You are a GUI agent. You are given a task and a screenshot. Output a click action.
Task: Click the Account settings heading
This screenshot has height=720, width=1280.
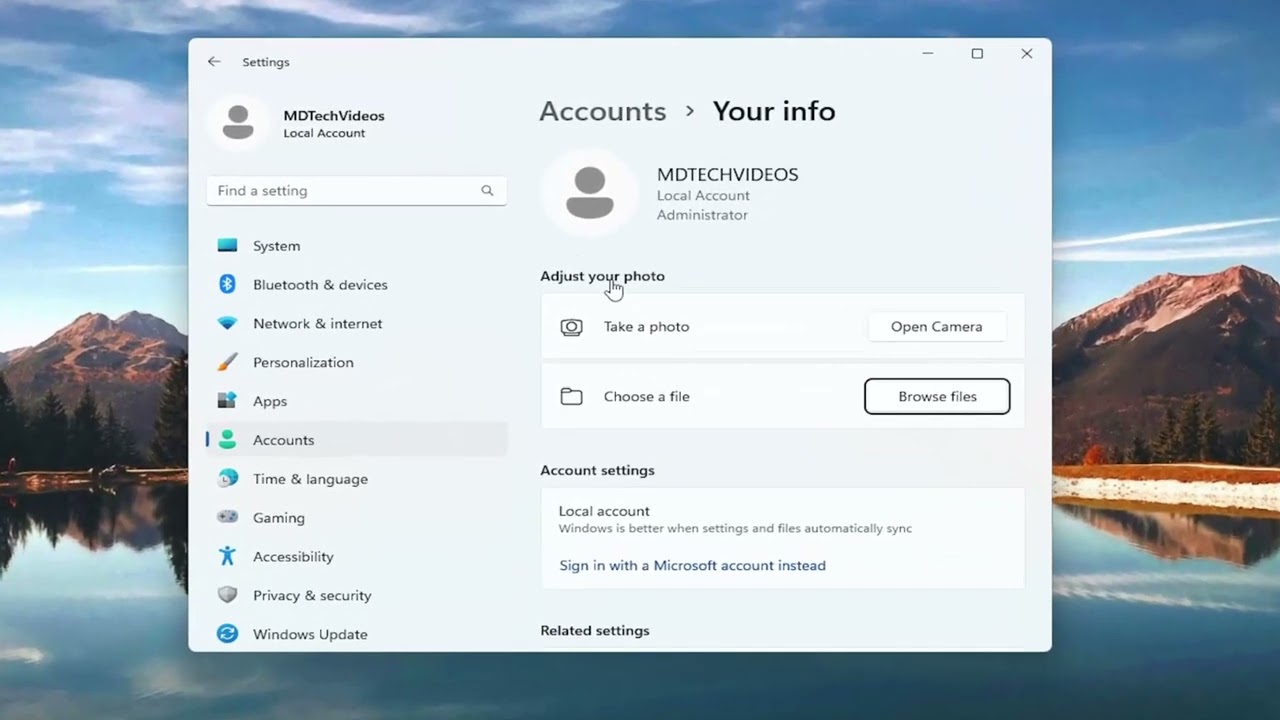pos(597,470)
